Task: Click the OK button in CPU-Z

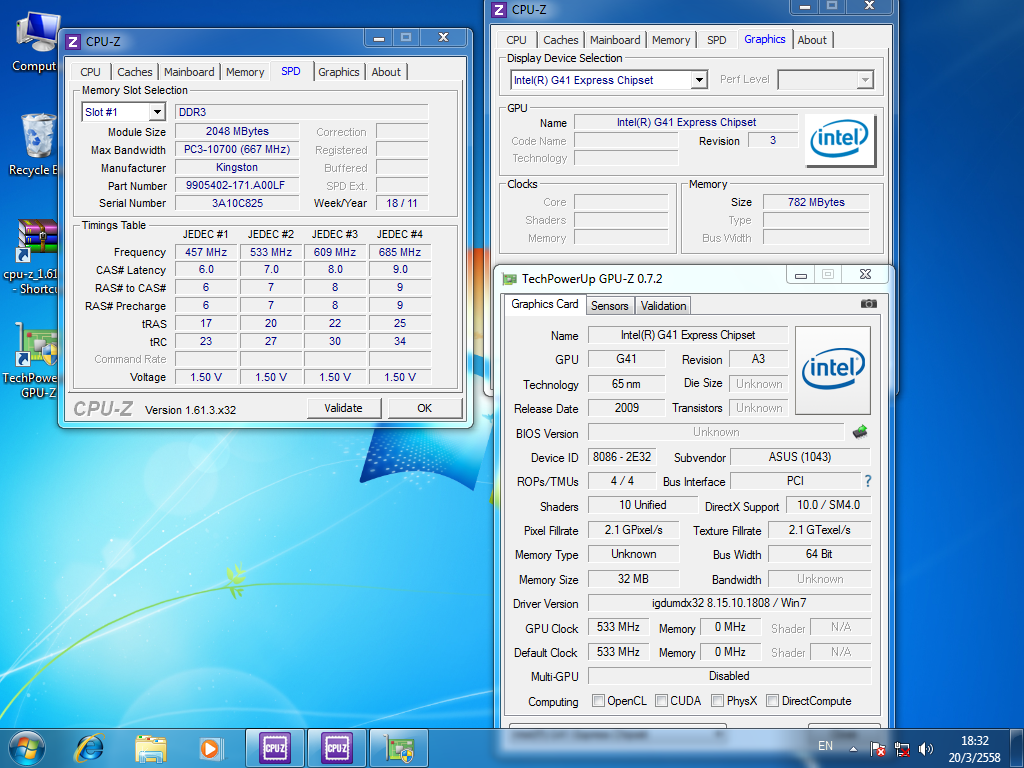Action: pyautogui.click(x=424, y=408)
